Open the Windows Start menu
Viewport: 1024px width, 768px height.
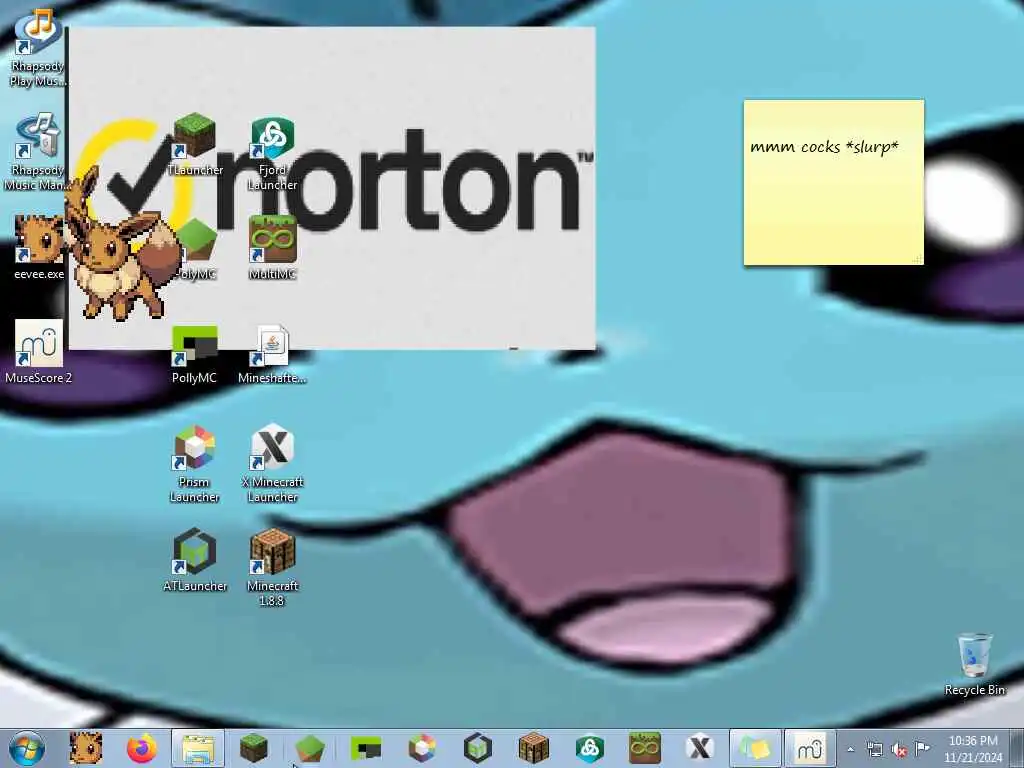[x=27, y=748]
